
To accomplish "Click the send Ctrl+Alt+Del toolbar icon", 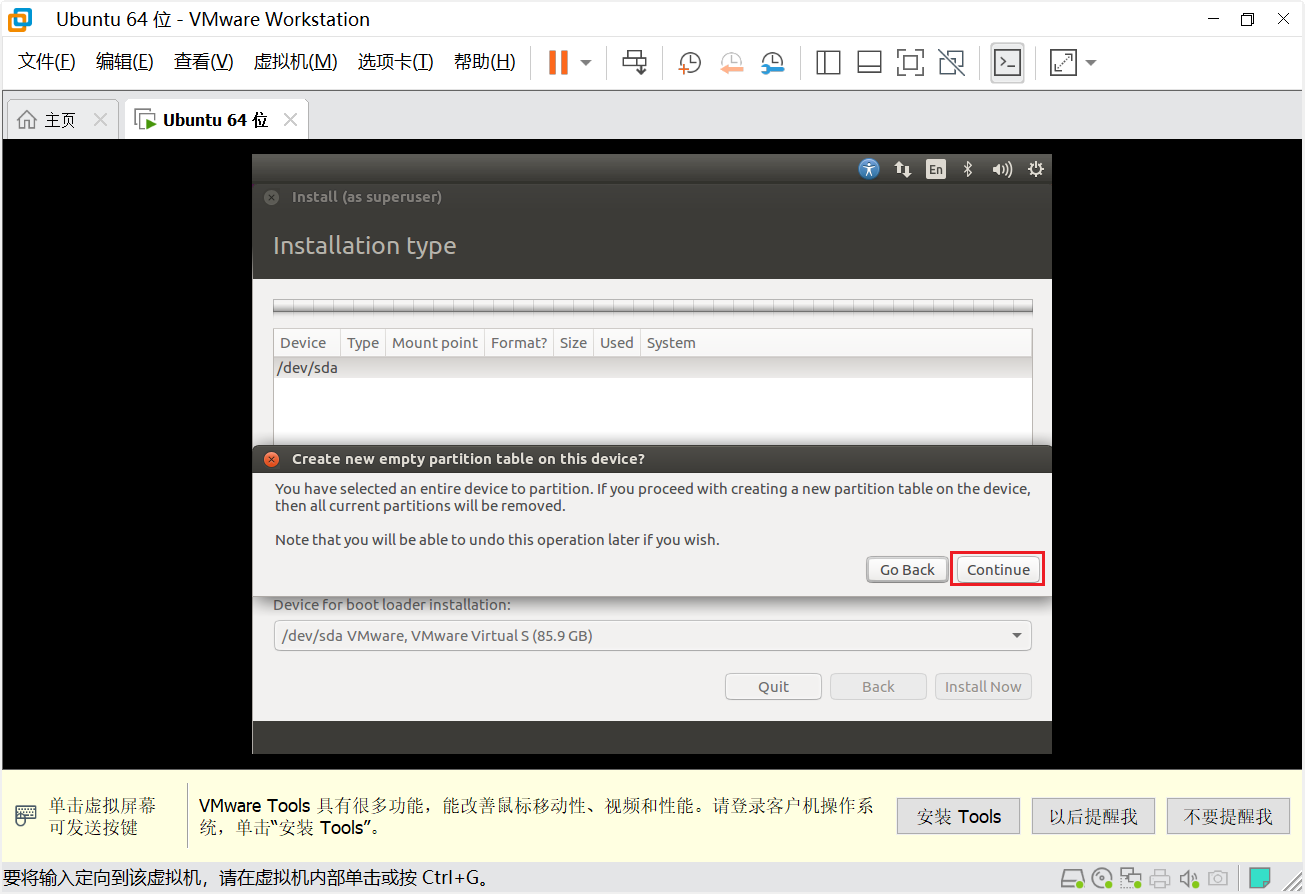I will [x=635, y=63].
